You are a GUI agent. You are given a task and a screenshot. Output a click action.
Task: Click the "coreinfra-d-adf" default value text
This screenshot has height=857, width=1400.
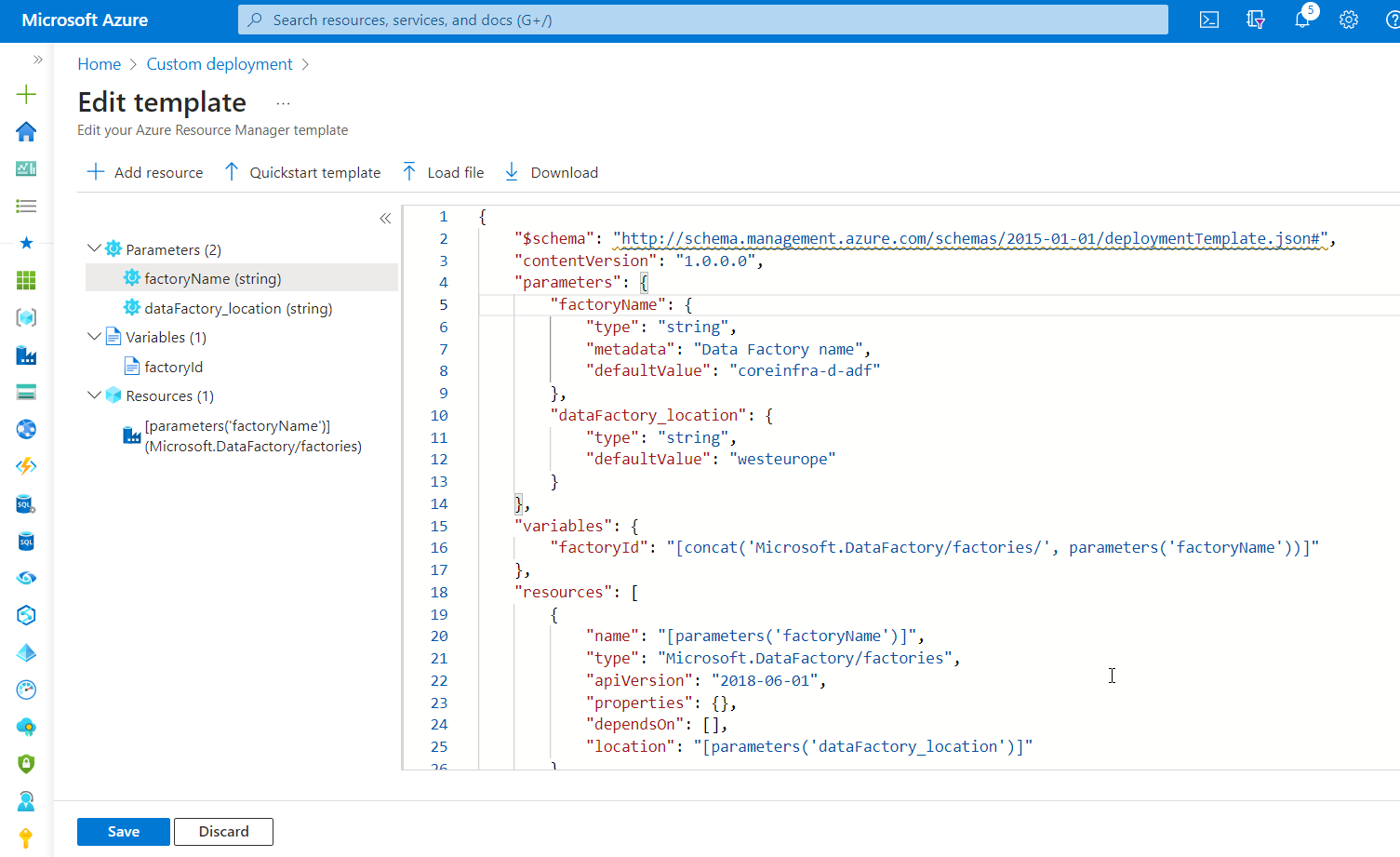[805, 370]
